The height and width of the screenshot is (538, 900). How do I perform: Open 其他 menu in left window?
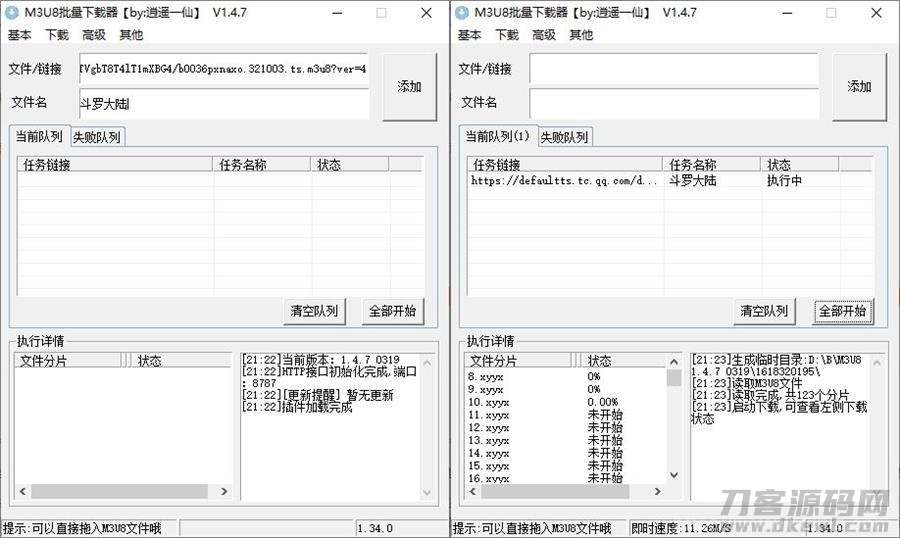[131, 35]
